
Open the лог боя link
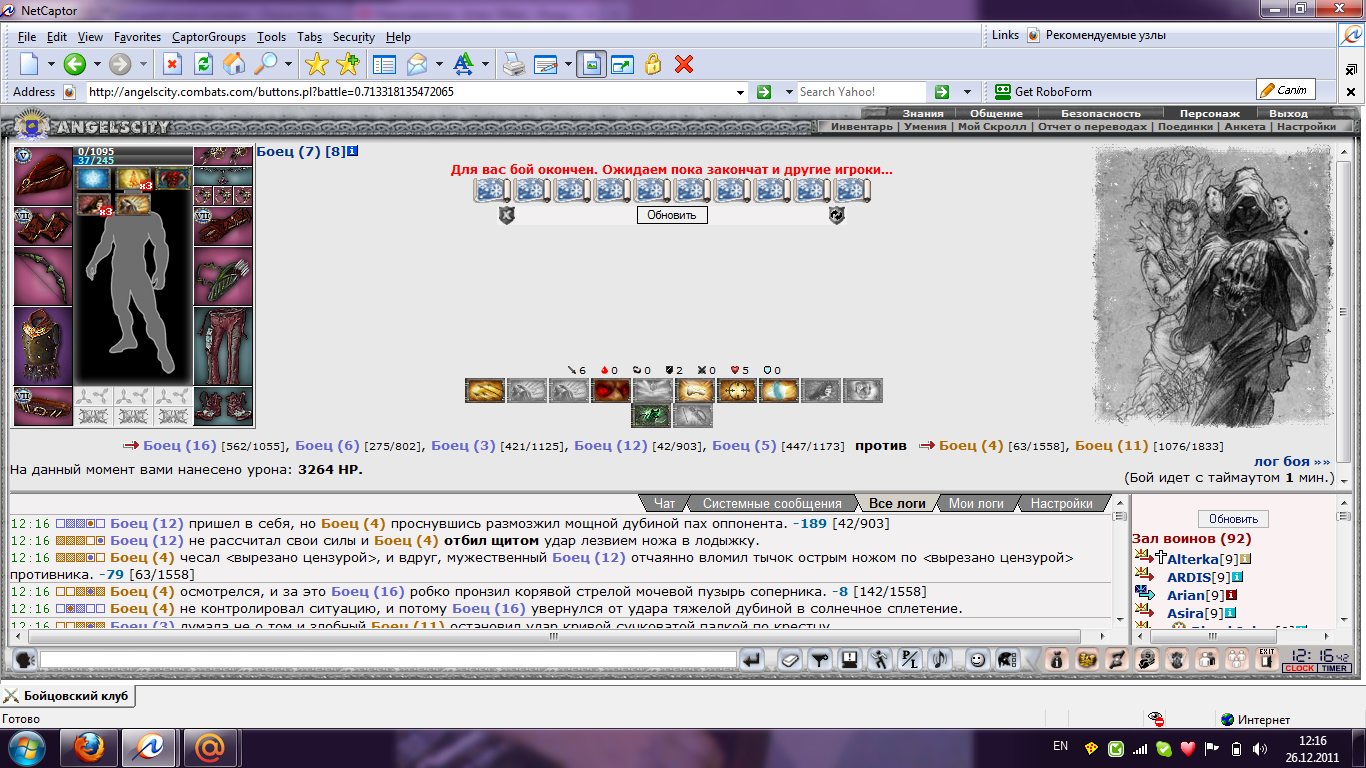tap(1292, 462)
